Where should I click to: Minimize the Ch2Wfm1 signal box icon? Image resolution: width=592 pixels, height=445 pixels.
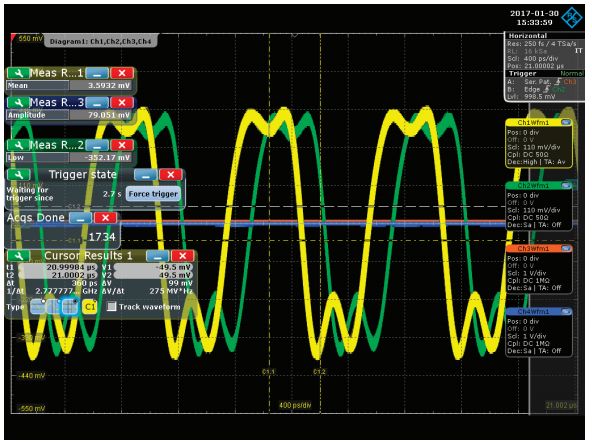pos(566,185)
